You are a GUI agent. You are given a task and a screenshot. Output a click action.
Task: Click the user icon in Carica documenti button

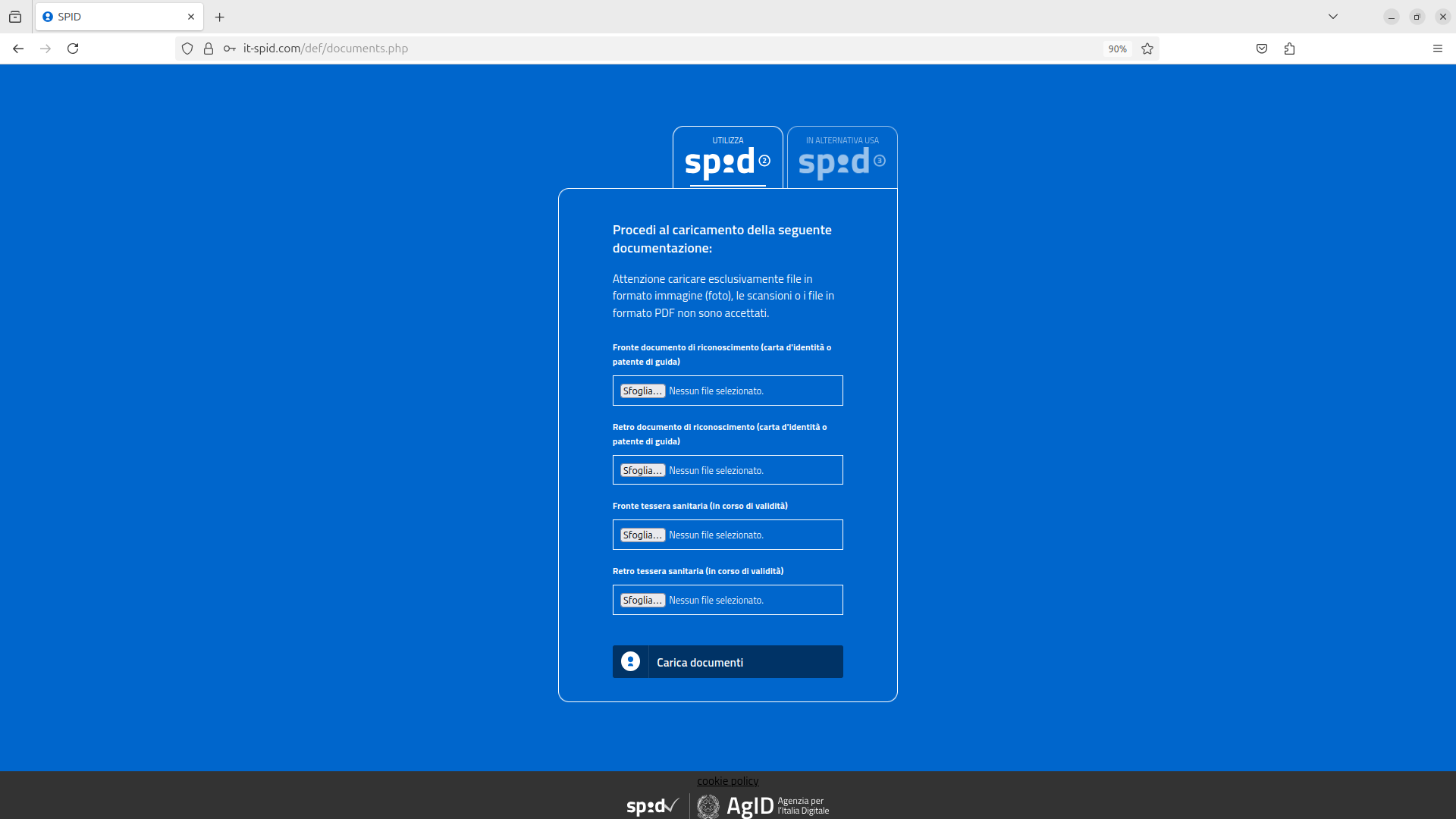tap(630, 661)
